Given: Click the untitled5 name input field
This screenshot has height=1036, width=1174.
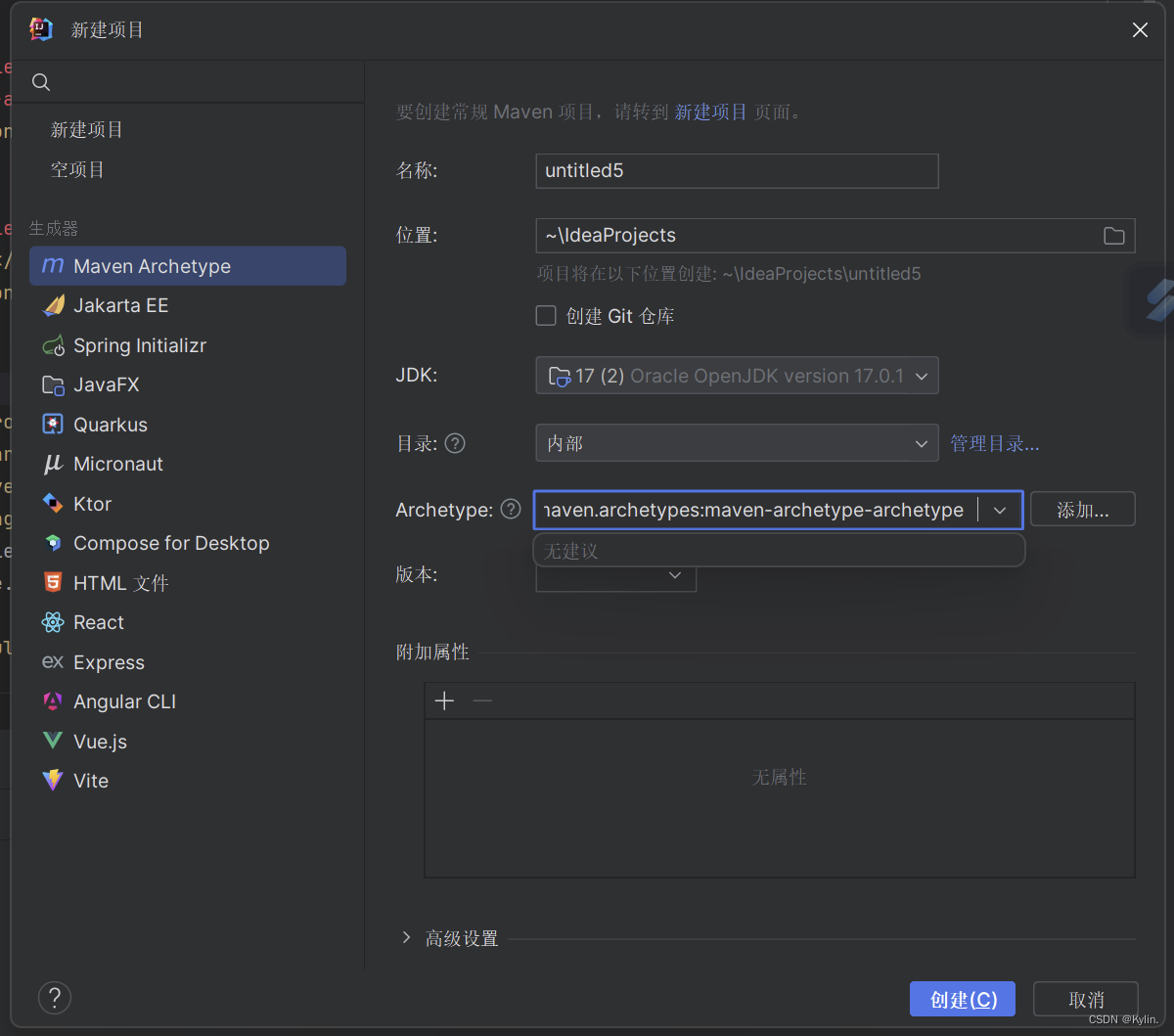Looking at the screenshot, I should coord(737,170).
